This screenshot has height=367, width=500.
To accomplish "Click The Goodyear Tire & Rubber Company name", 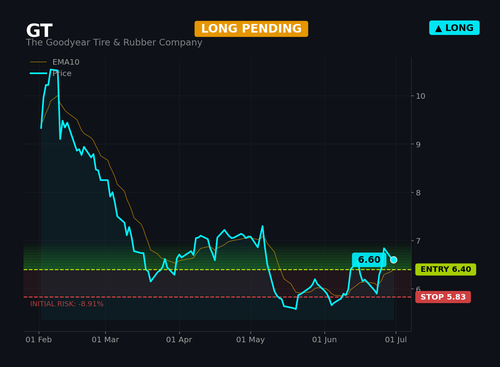I will tap(114, 43).
